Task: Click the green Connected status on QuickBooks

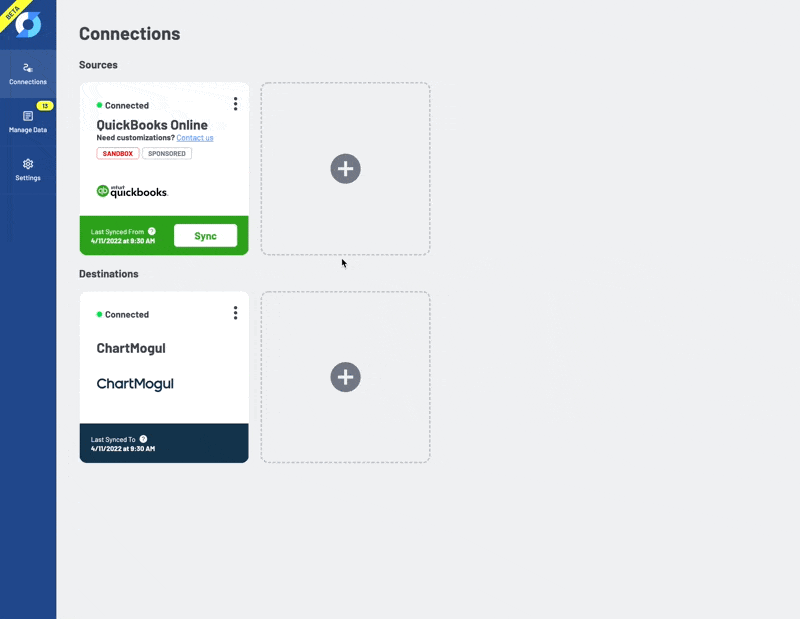Action: pyautogui.click(x=123, y=106)
